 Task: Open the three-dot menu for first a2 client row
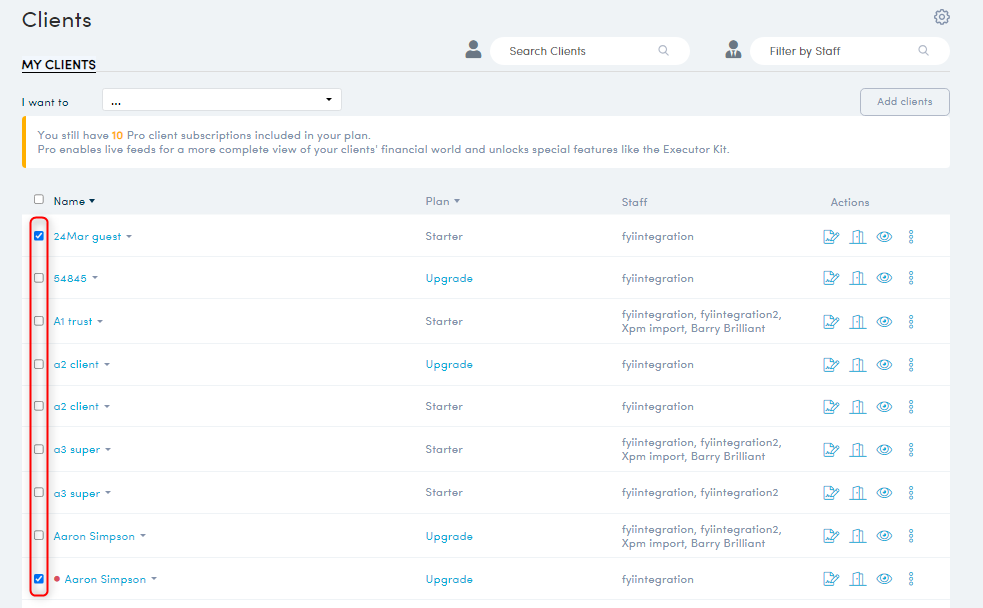point(911,364)
